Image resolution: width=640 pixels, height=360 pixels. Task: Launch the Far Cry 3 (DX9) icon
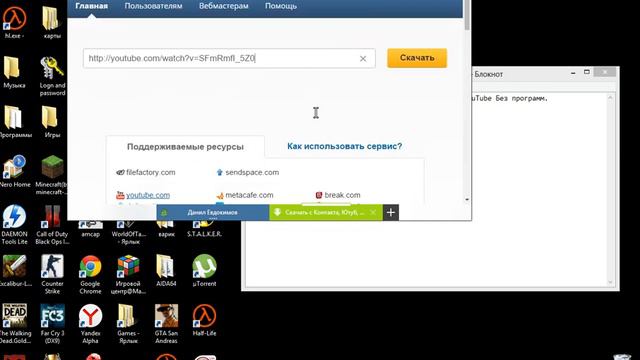(52, 316)
